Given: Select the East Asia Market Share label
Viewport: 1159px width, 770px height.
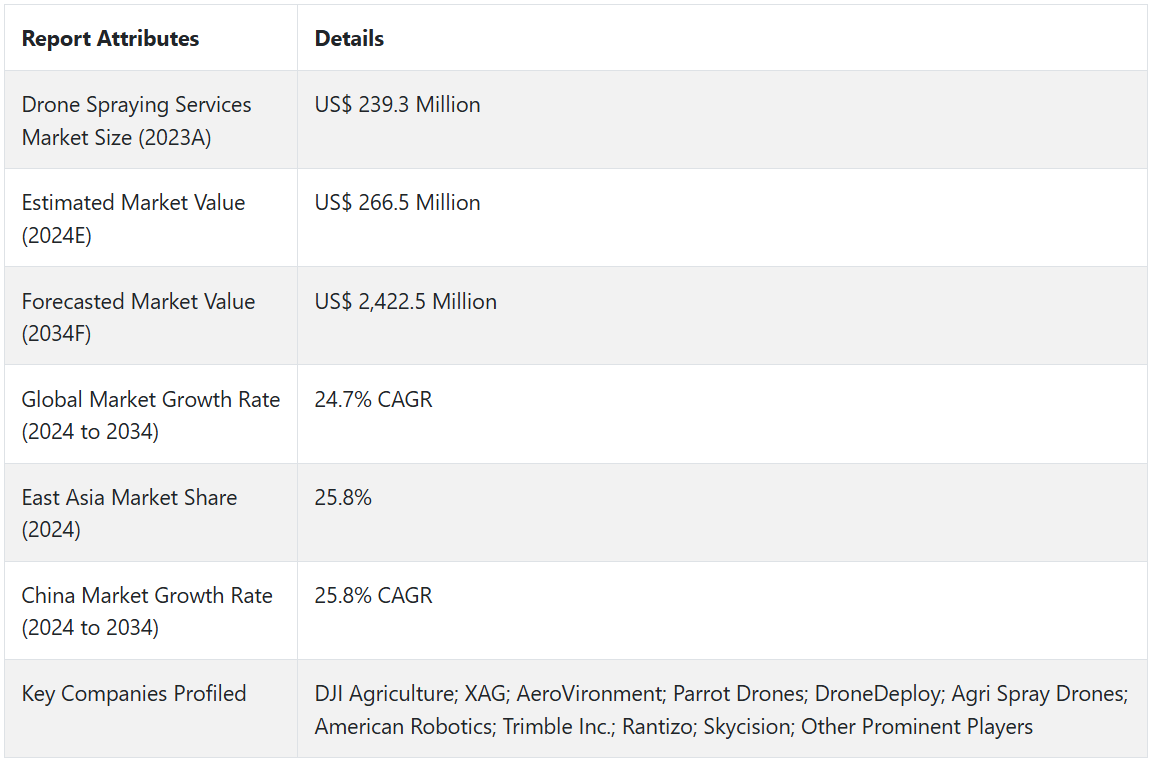Looking at the screenshot, I should pos(129,513).
